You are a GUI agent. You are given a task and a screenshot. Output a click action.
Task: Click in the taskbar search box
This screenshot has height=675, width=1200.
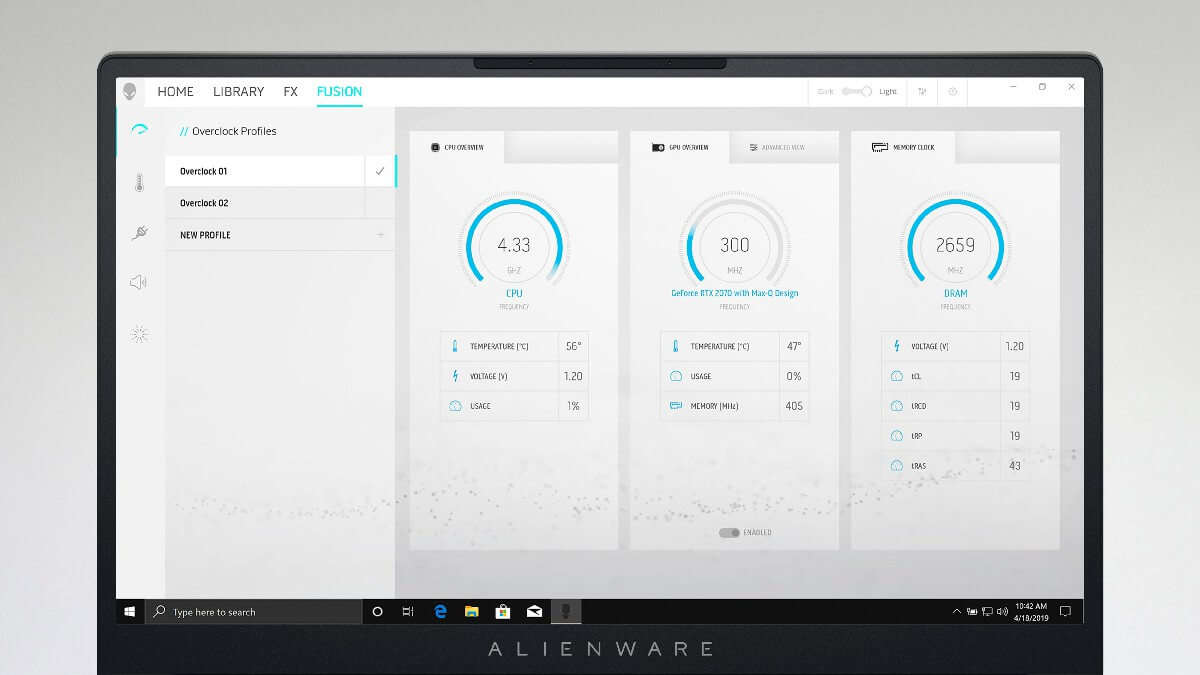(255, 611)
